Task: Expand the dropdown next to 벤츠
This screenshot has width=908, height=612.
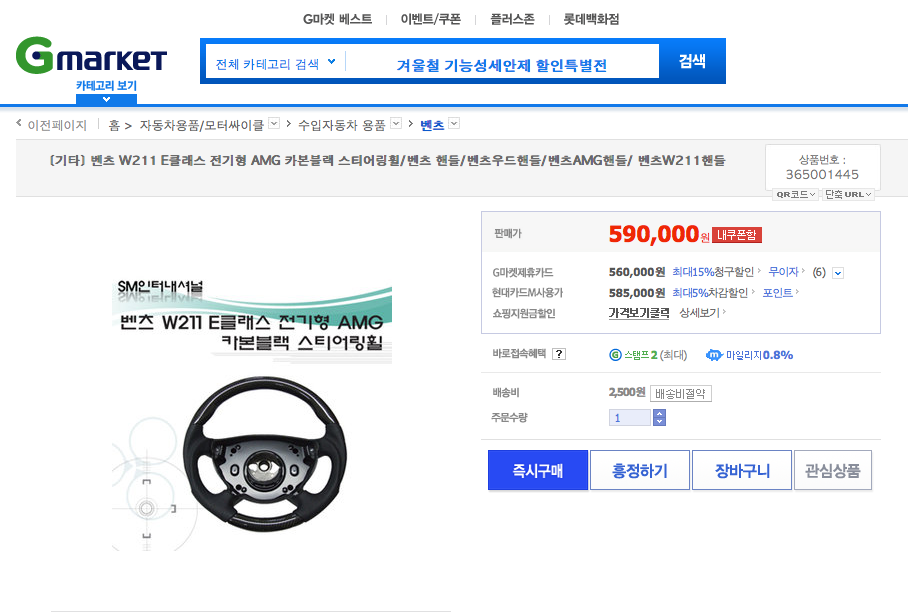Action: 454,123
